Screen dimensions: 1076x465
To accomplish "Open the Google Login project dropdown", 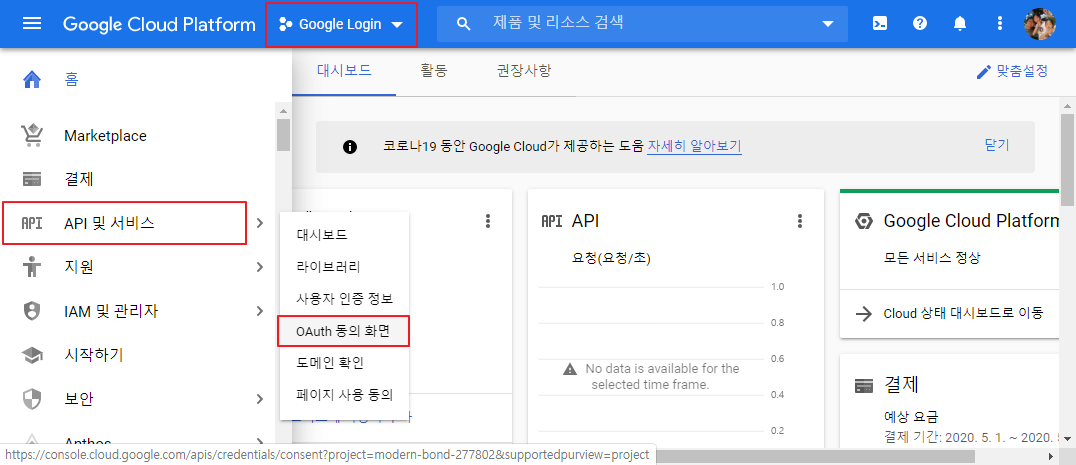I will coord(341,25).
